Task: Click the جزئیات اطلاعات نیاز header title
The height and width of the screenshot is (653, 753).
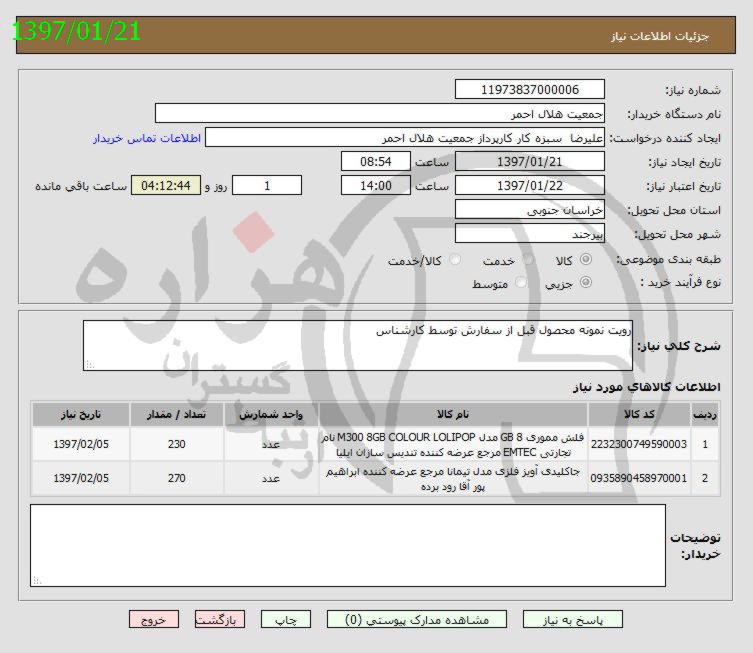Action: click(x=660, y=36)
